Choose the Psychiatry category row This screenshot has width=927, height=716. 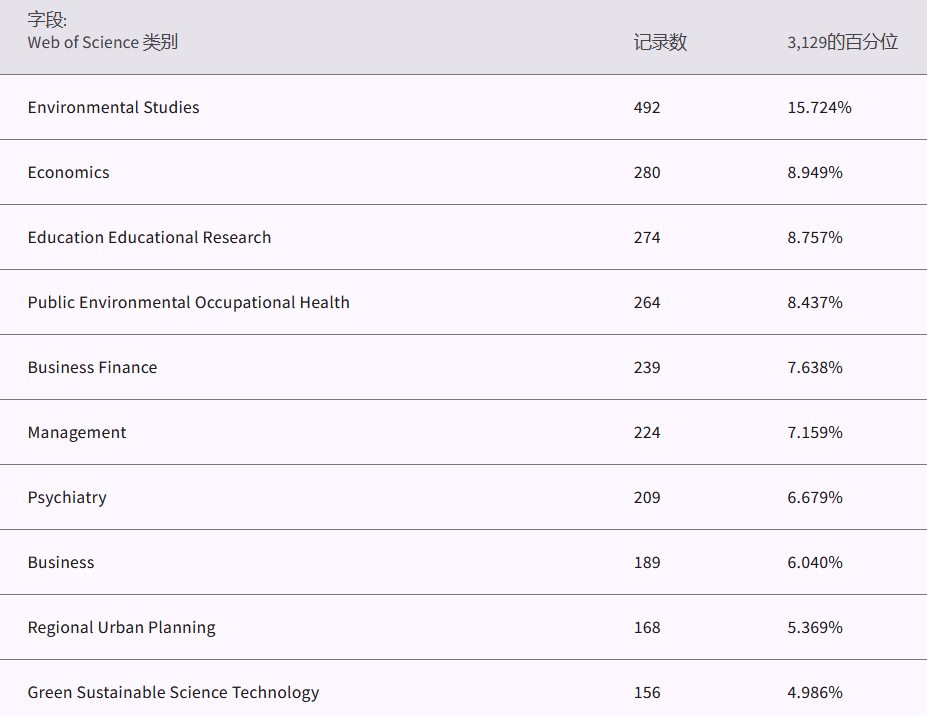(67, 498)
